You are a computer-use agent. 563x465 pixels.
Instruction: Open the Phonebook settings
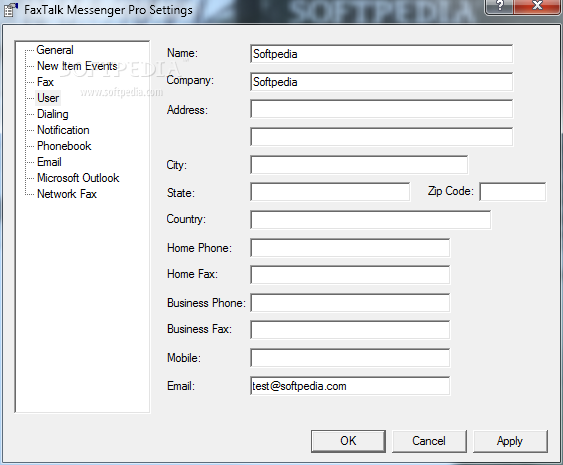(64, 146)
